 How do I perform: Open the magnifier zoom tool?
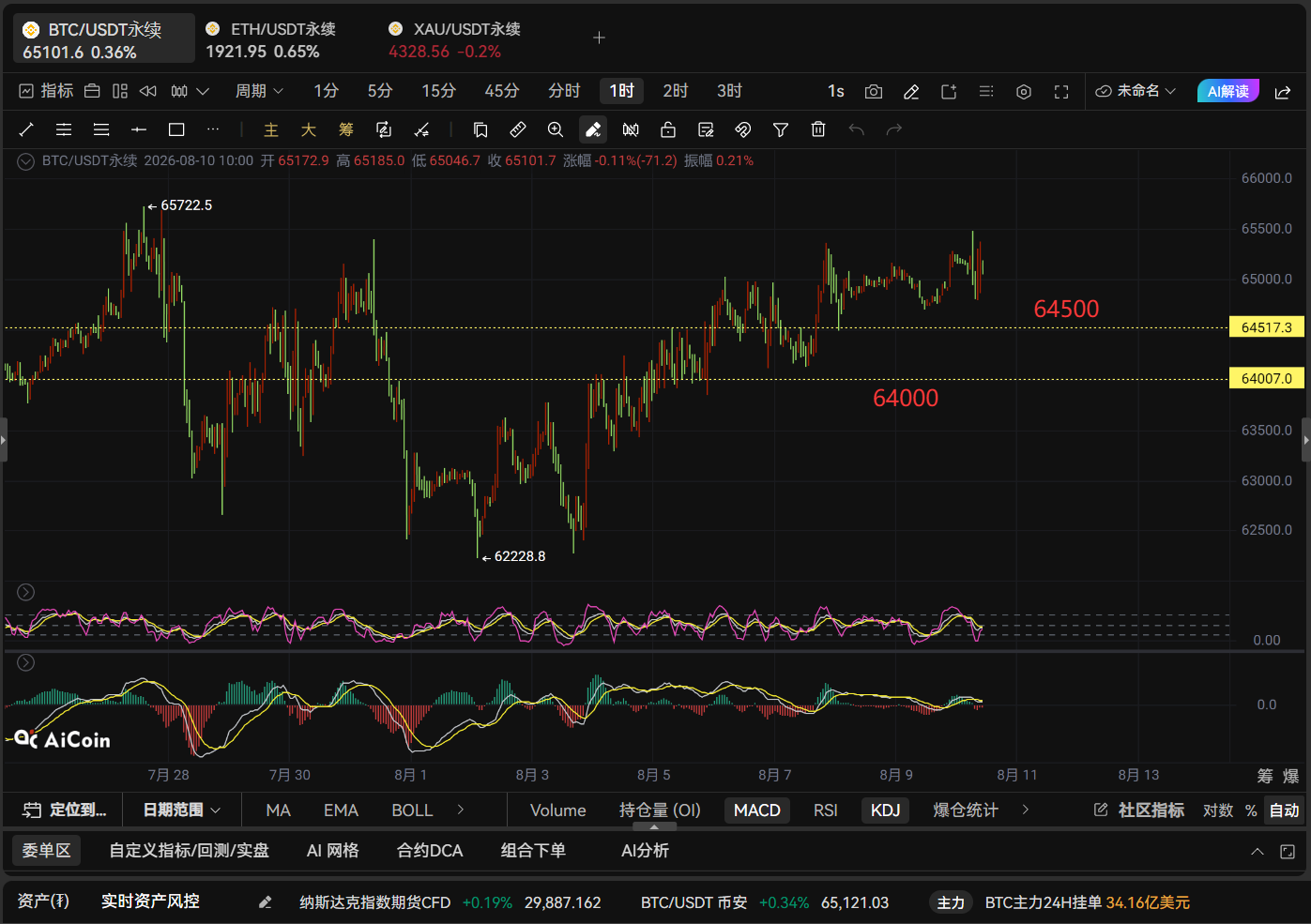[556, 129]
